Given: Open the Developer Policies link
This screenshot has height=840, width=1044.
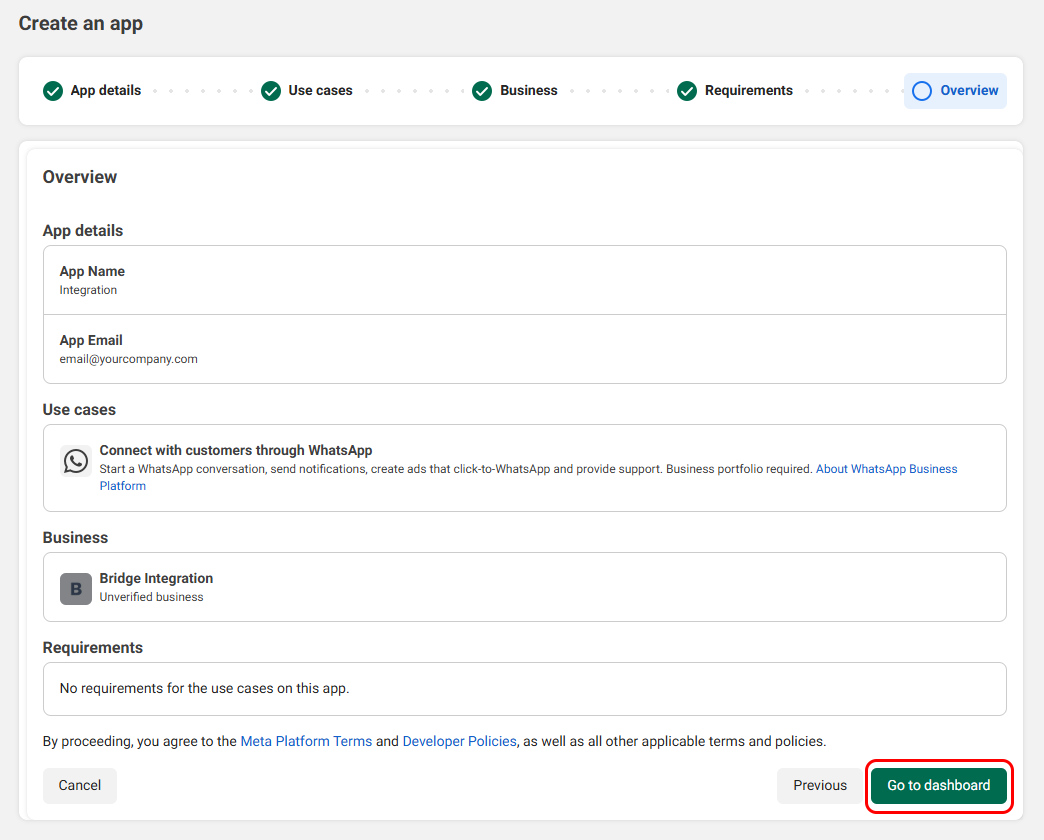Looking at the screenshot, I should tap(459, 741).
